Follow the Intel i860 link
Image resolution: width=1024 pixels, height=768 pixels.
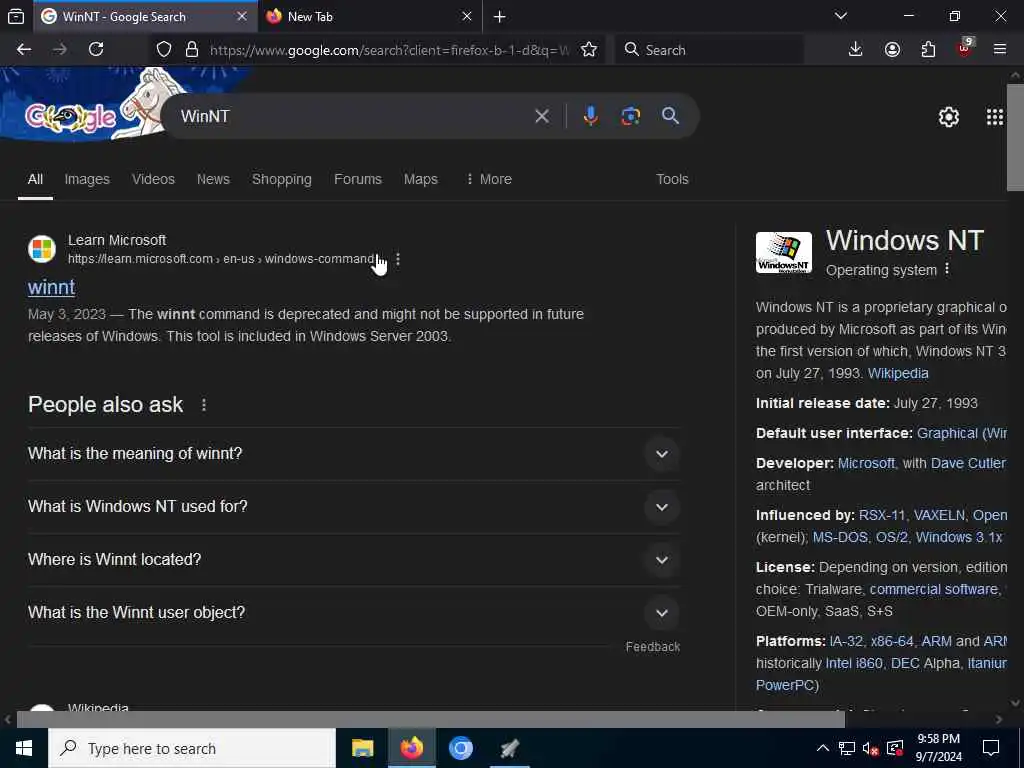point(854,664)
